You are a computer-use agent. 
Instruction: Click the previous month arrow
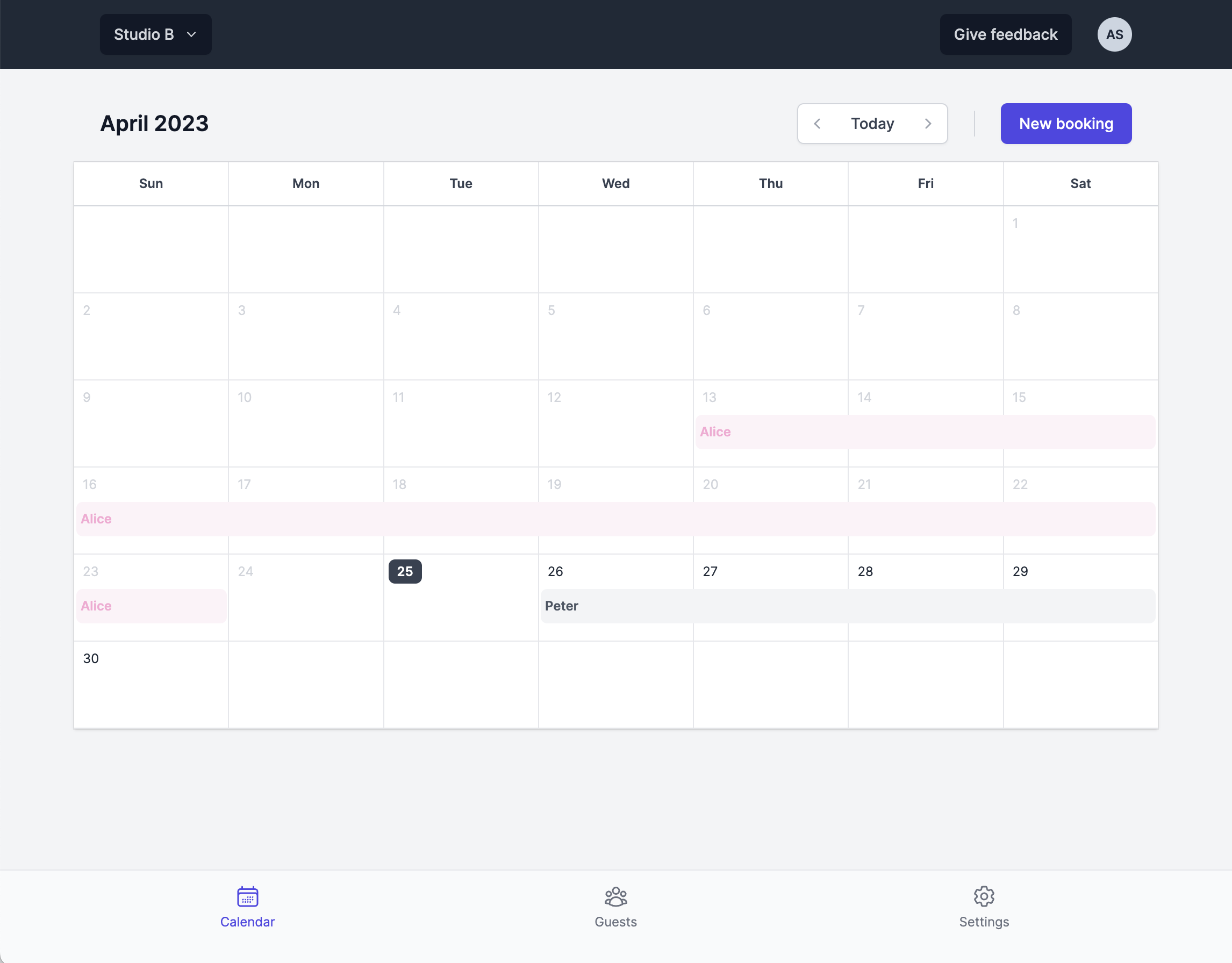click(x=817, y=124)
